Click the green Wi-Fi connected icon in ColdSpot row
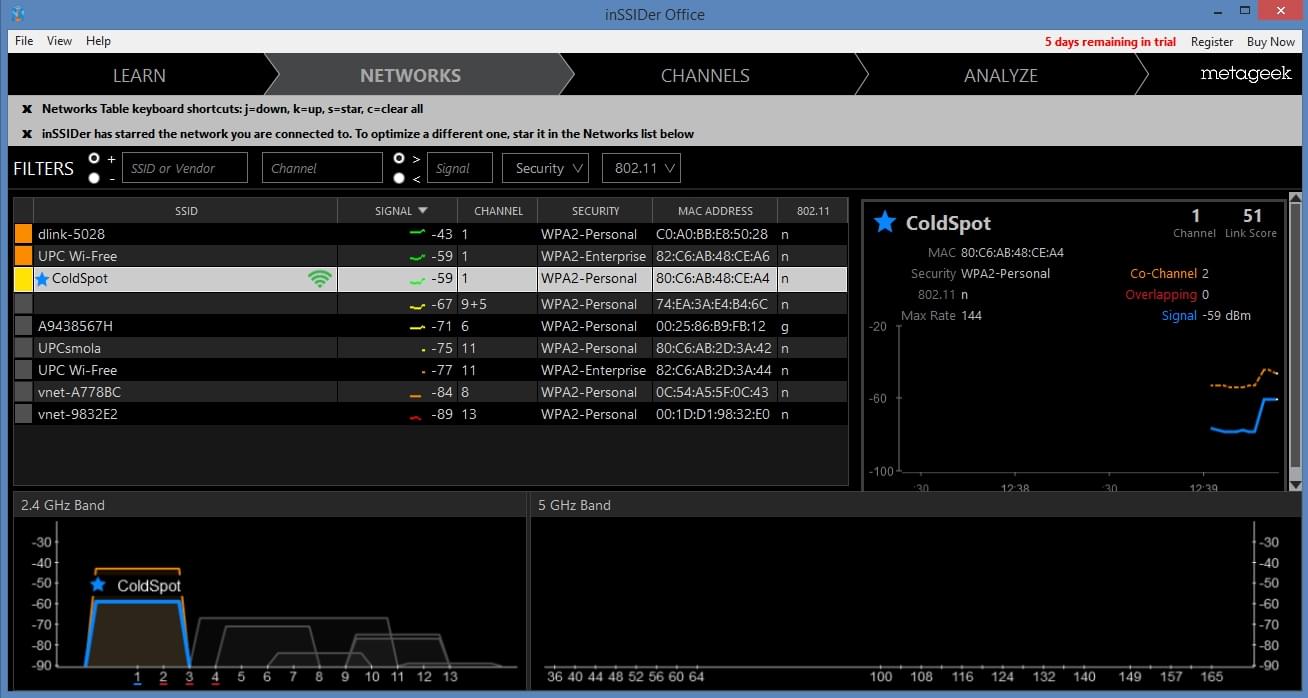 (x=320, y=279)
